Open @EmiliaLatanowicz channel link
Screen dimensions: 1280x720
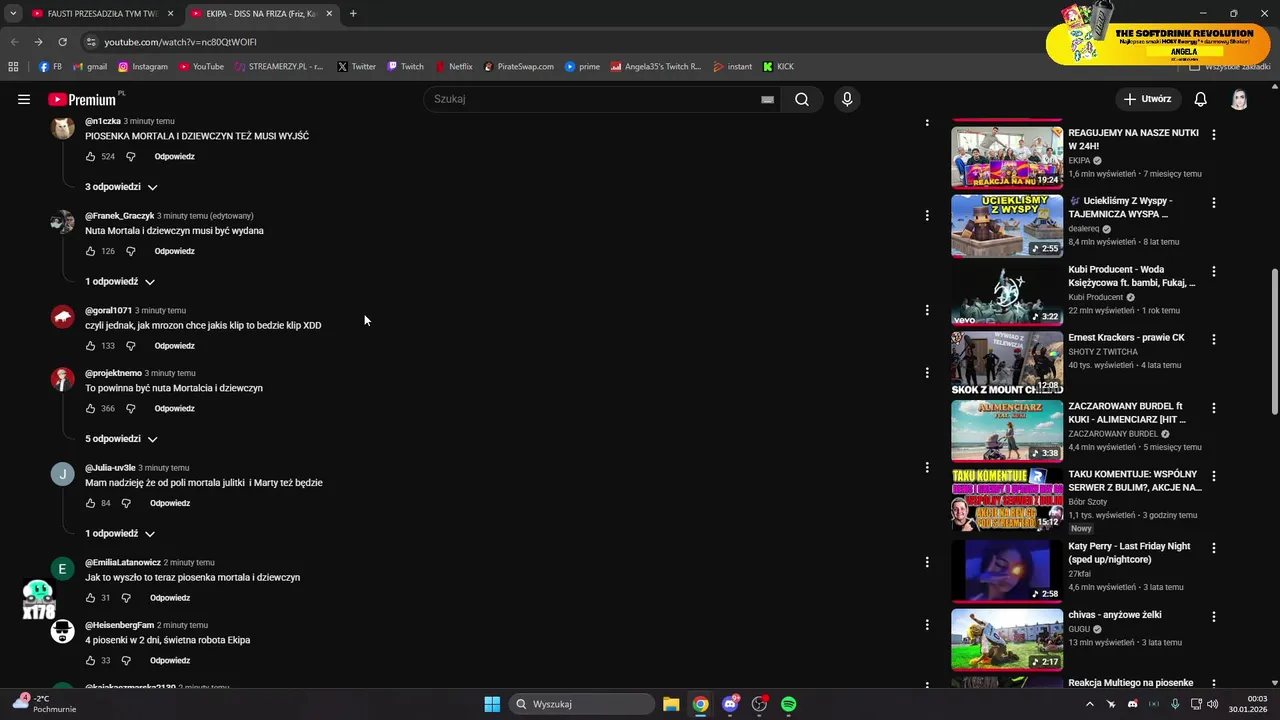tap(123, 562)
